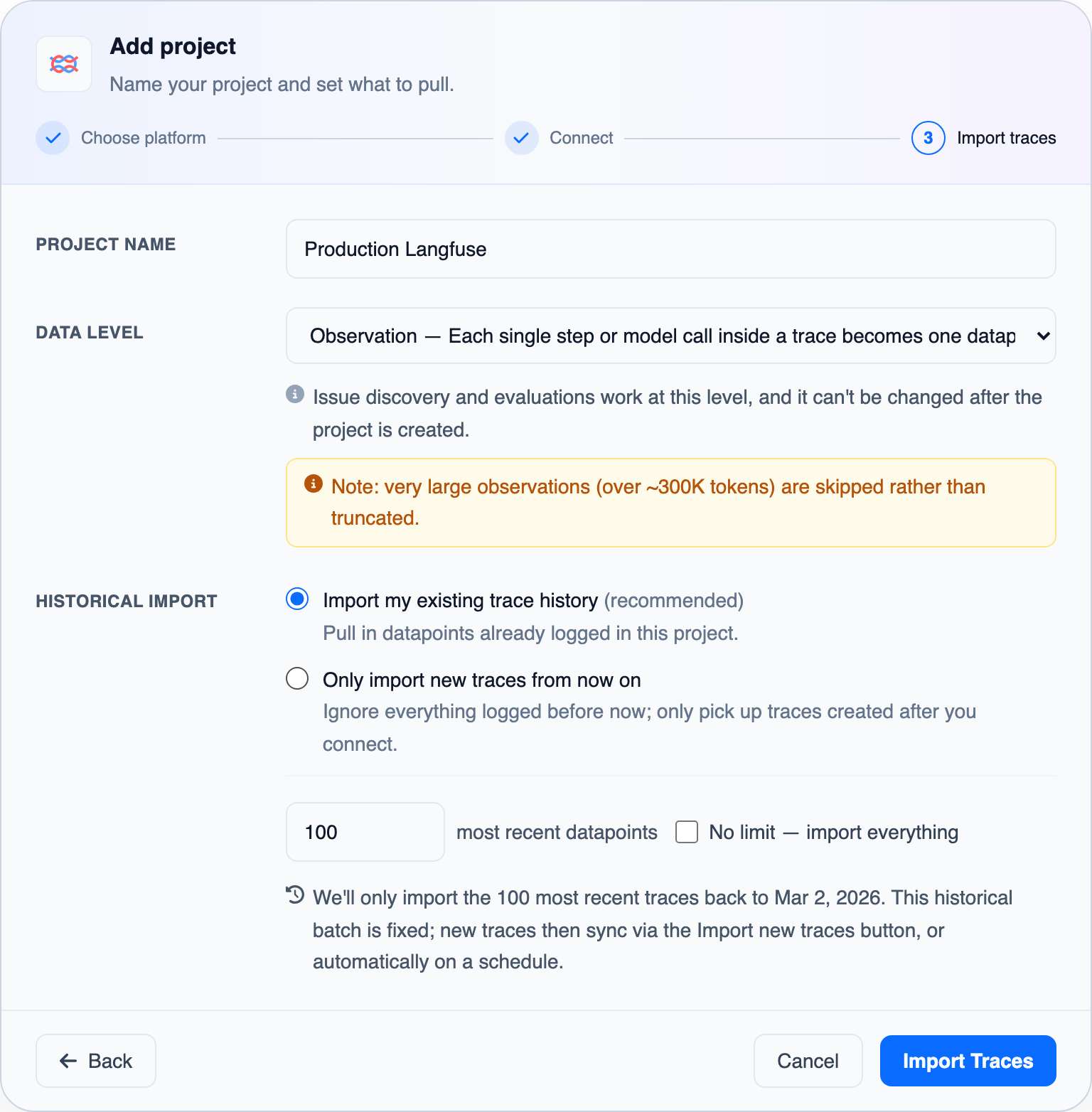1092x1112 pixels.
Task: Cancel the add project dialog
Action: 808,1061
